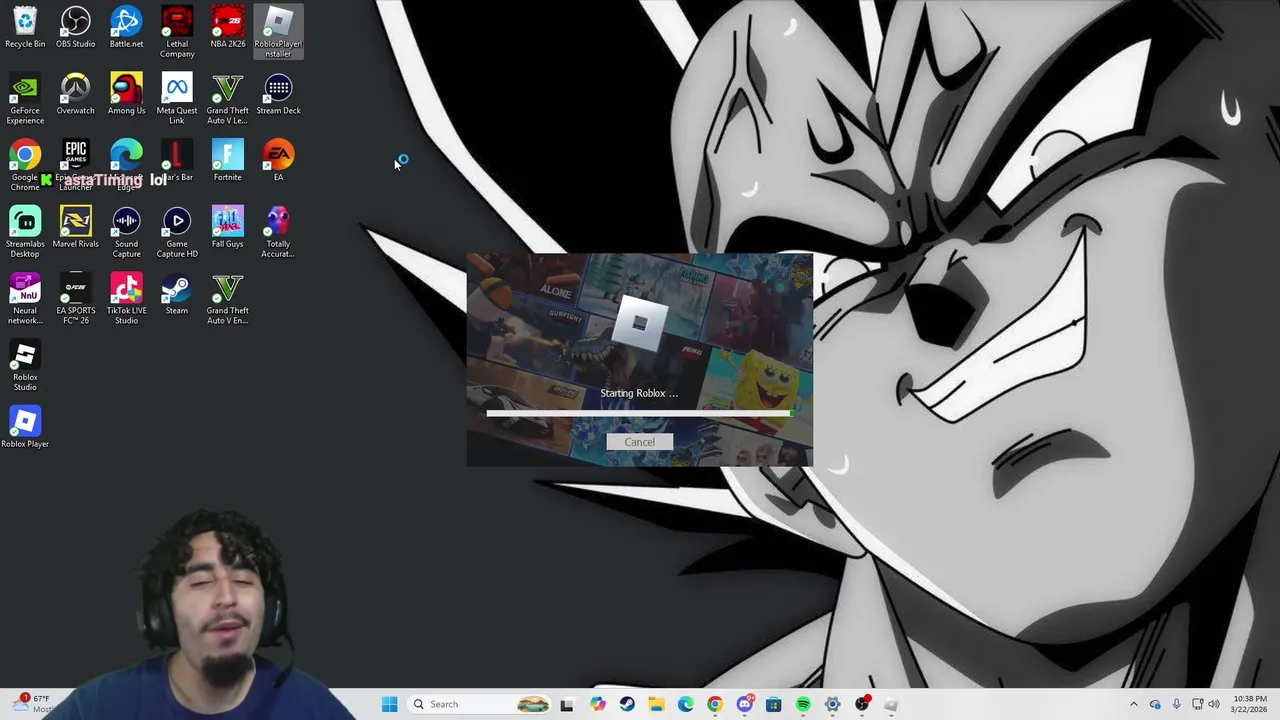Select the Totally Accurate desktop icon
Screen dimensions: 1280x720
point(278,232)
